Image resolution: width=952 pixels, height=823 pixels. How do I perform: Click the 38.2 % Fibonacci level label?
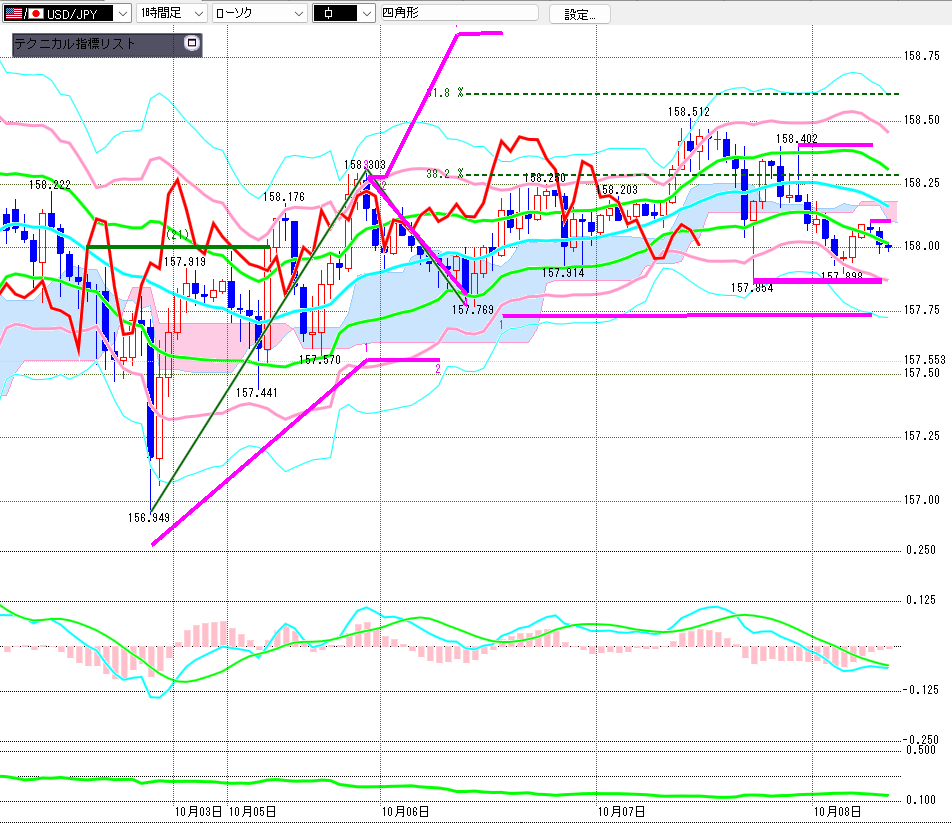click(444, 174)
